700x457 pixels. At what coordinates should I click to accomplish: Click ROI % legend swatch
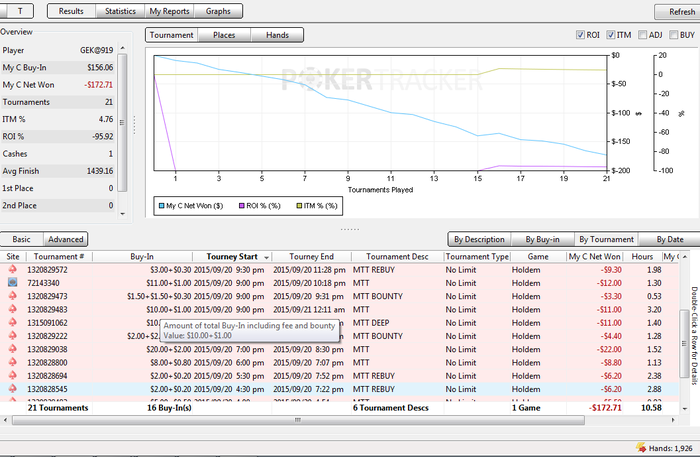coord(242,206)
